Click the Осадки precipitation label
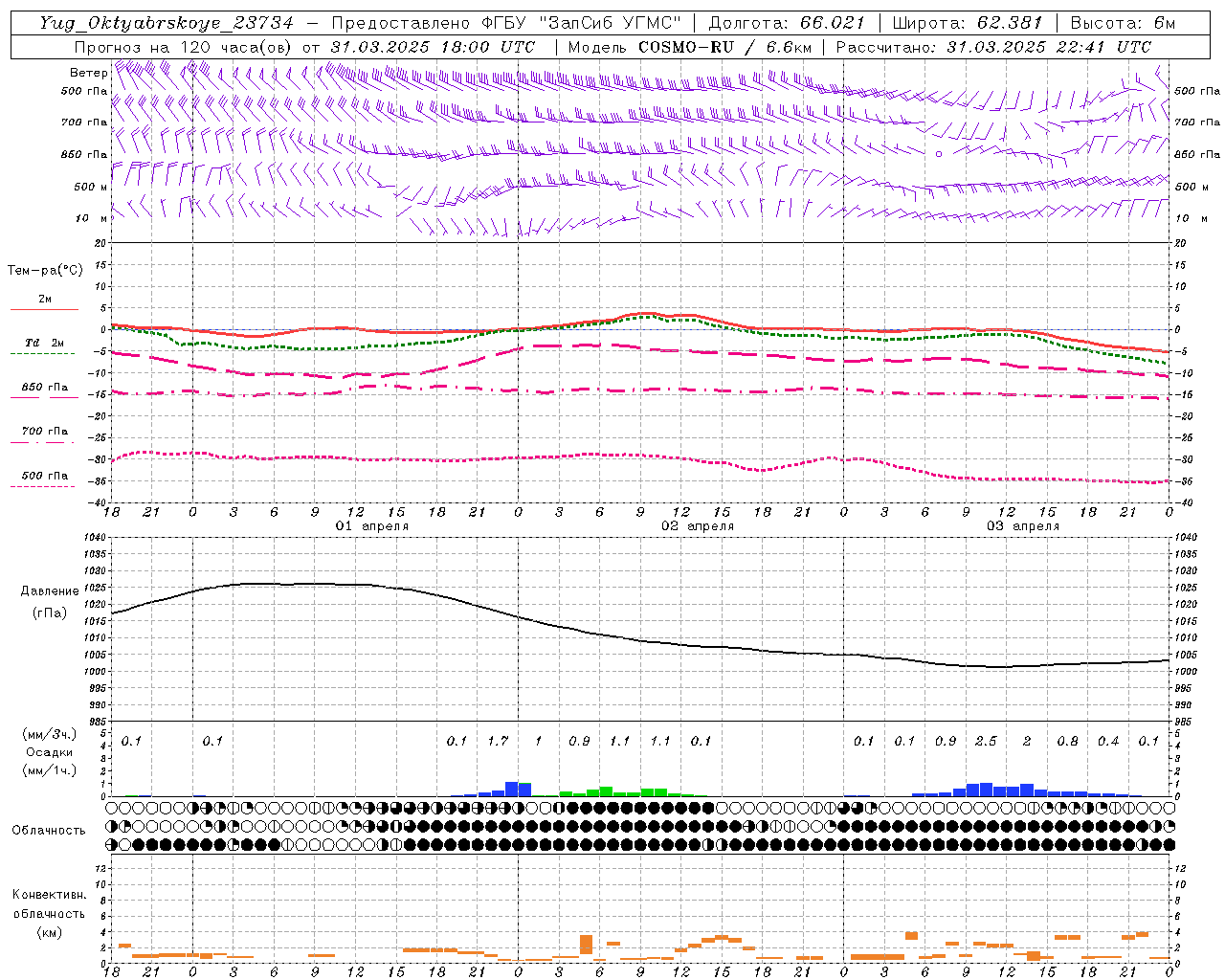Image resolution: width=1225 pixels, height=980 pixels. coord(49,752)
